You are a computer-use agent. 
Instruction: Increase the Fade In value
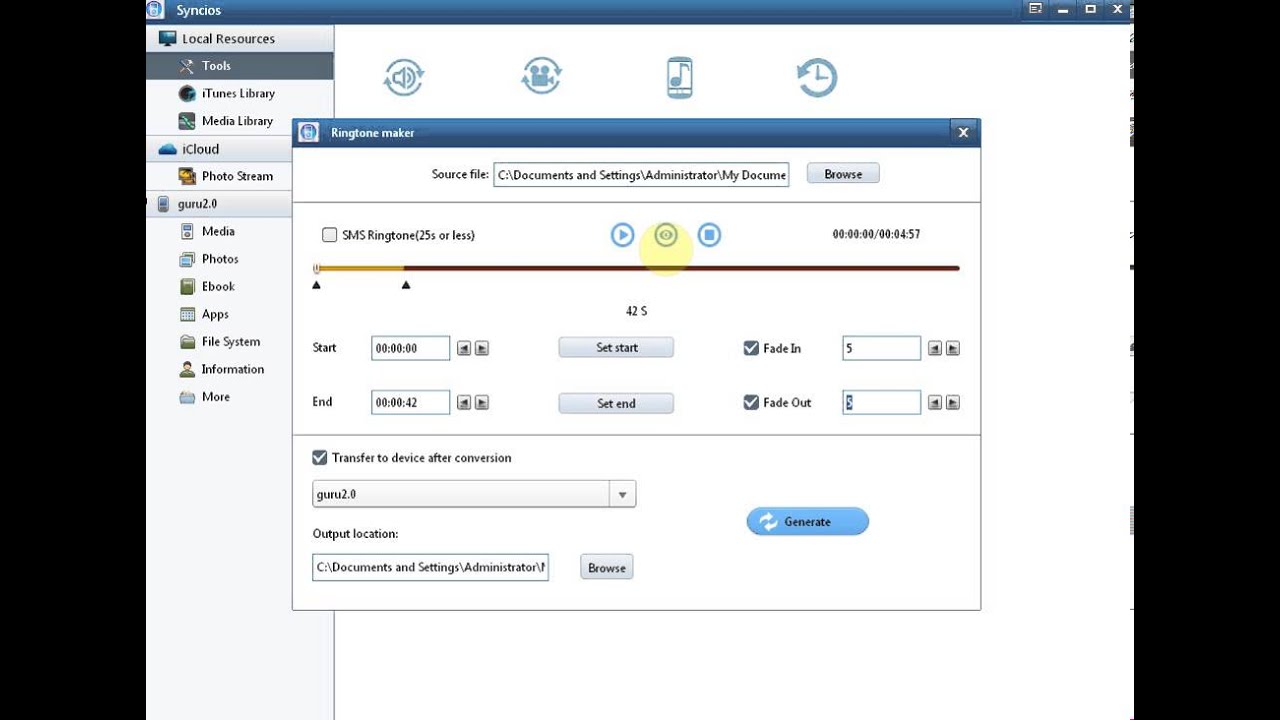953,348
